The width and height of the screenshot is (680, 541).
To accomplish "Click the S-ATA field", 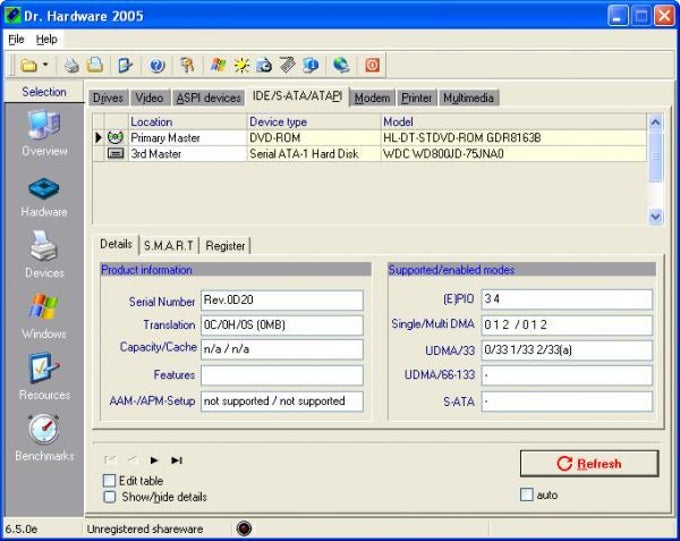I will click(x=567, y=401).
